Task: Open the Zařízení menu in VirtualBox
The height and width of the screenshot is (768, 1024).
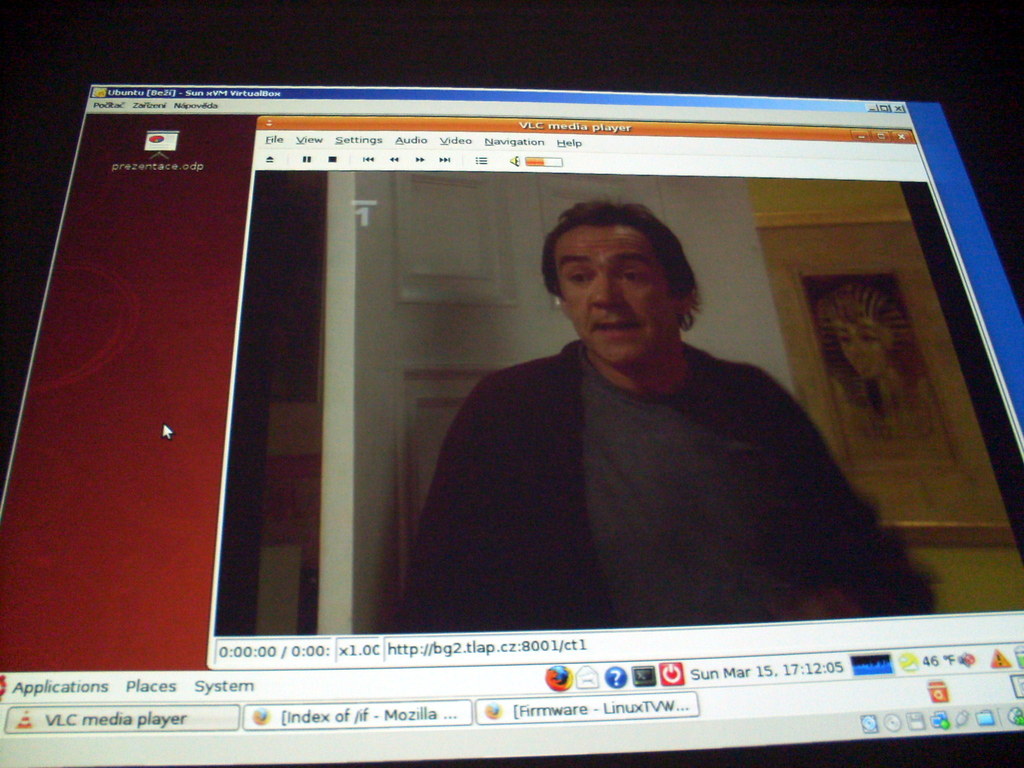Action: tap(149, 105)
